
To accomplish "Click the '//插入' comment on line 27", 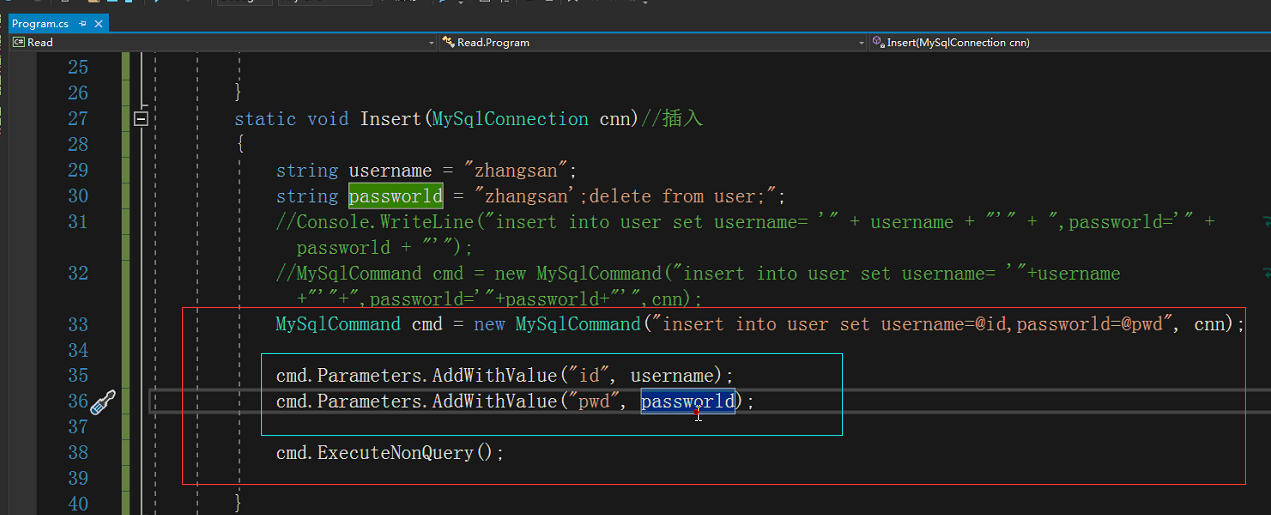I will [x=672, y=119].
